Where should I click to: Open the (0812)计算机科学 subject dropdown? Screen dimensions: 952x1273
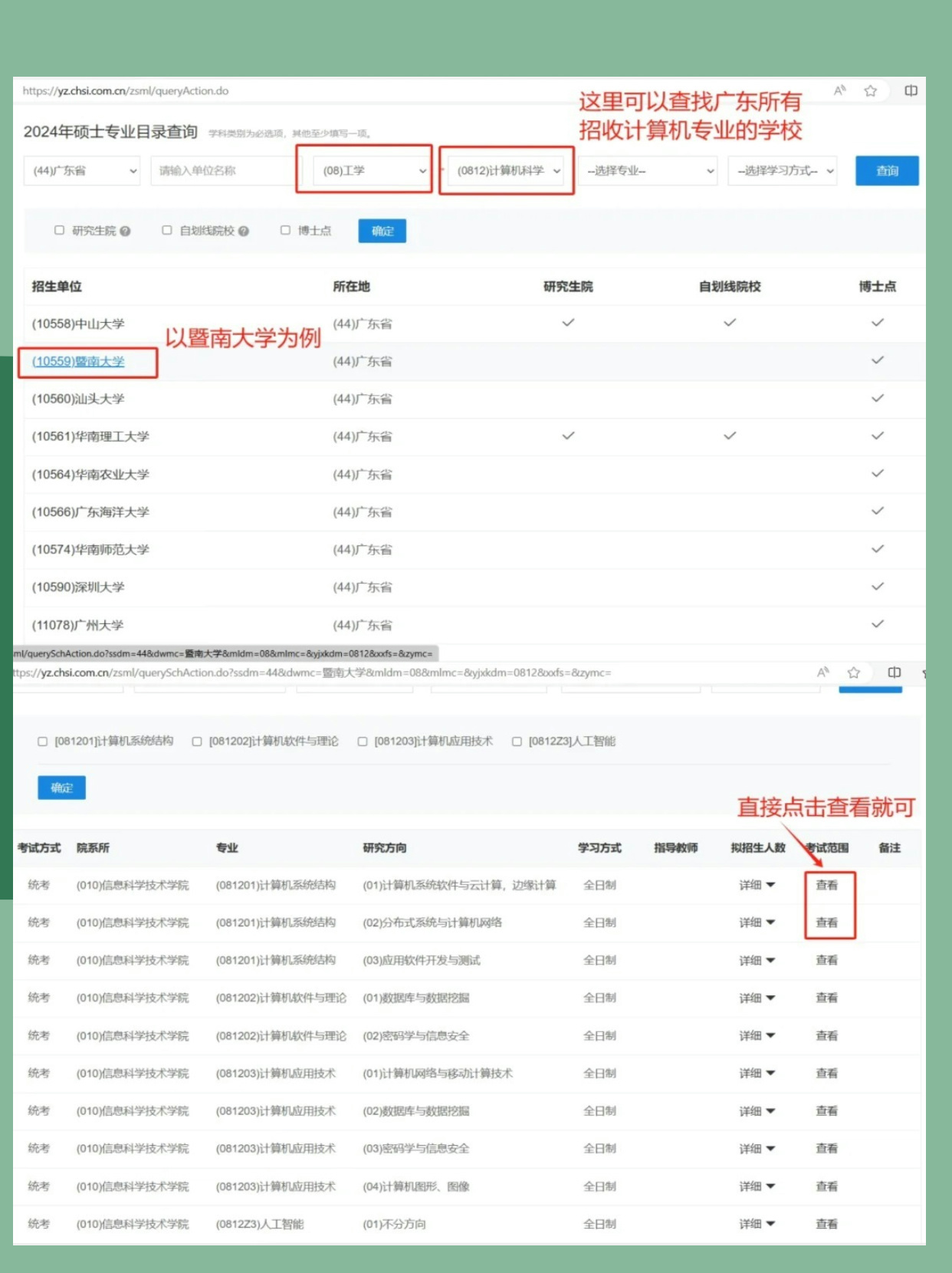tap(507, 170)
